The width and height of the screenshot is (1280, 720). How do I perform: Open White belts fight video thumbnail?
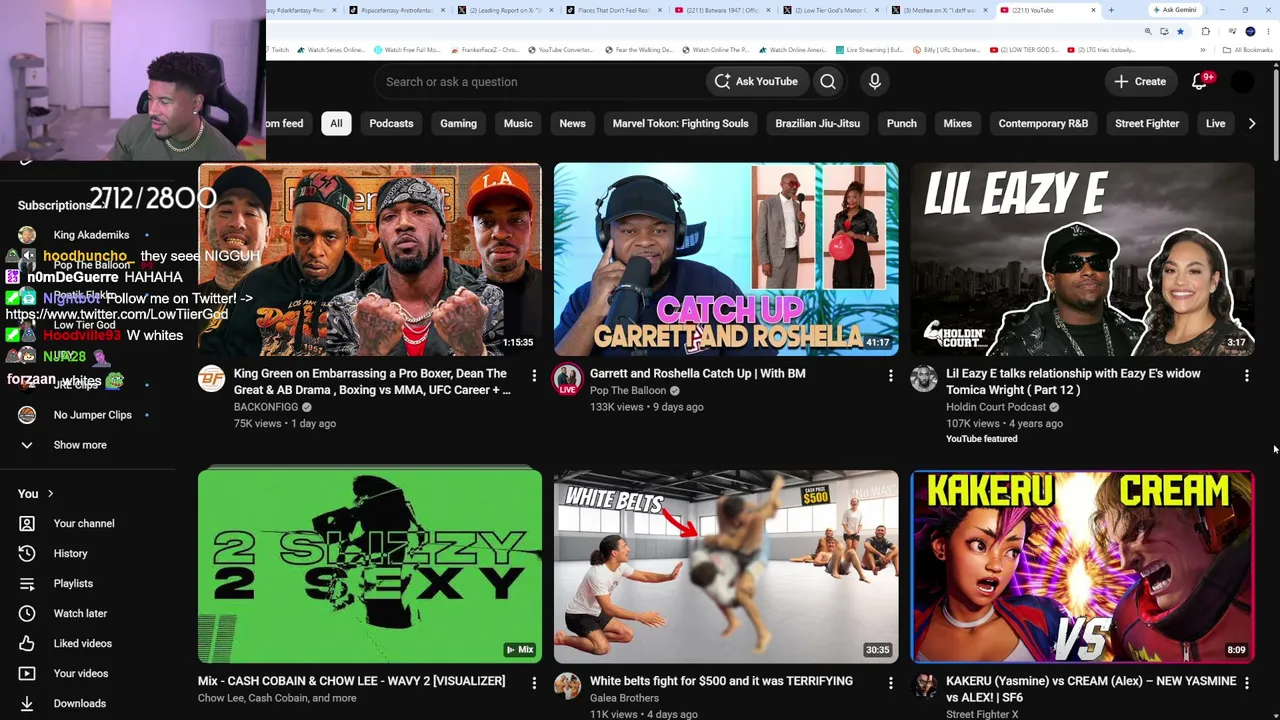click(726, 566)
